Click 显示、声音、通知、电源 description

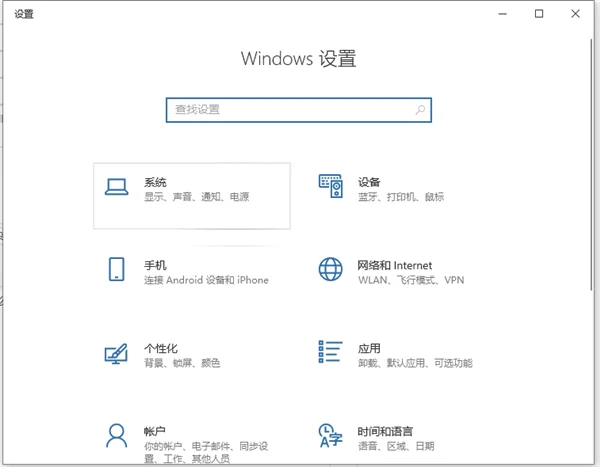point(197,197)
